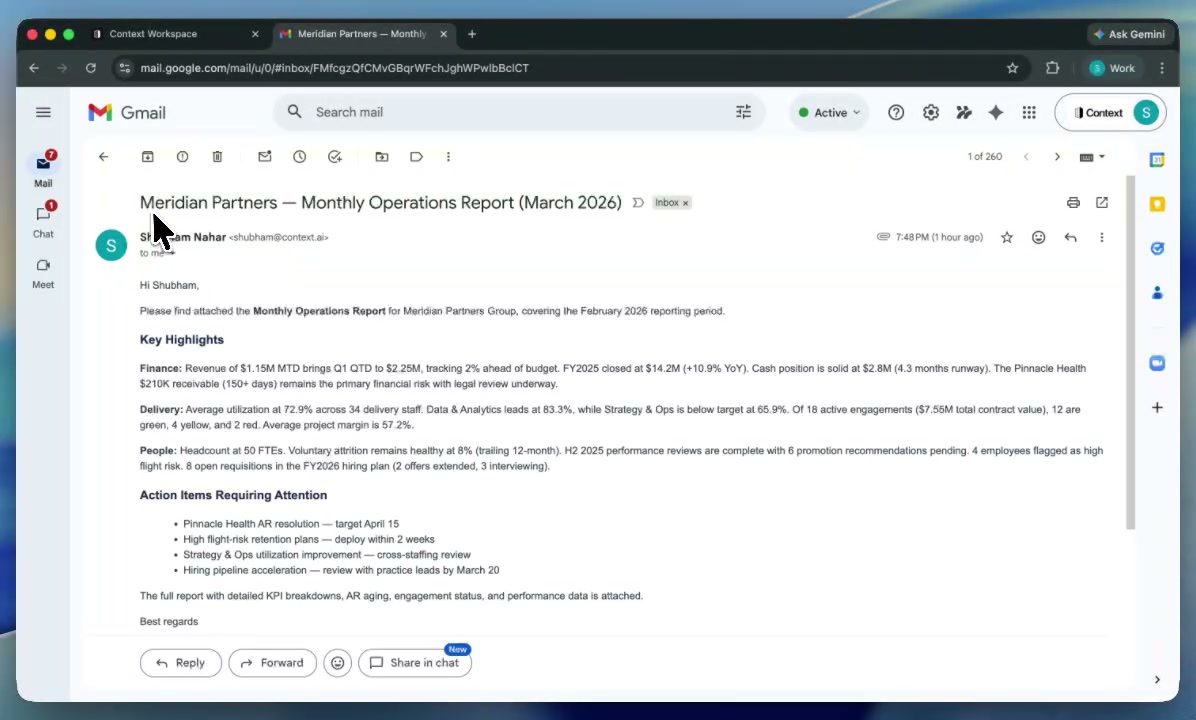The height and width of the screenshot is (720, 1196).
Task: Close the Meridian Partners browser tab
Action: pos(443,34)
